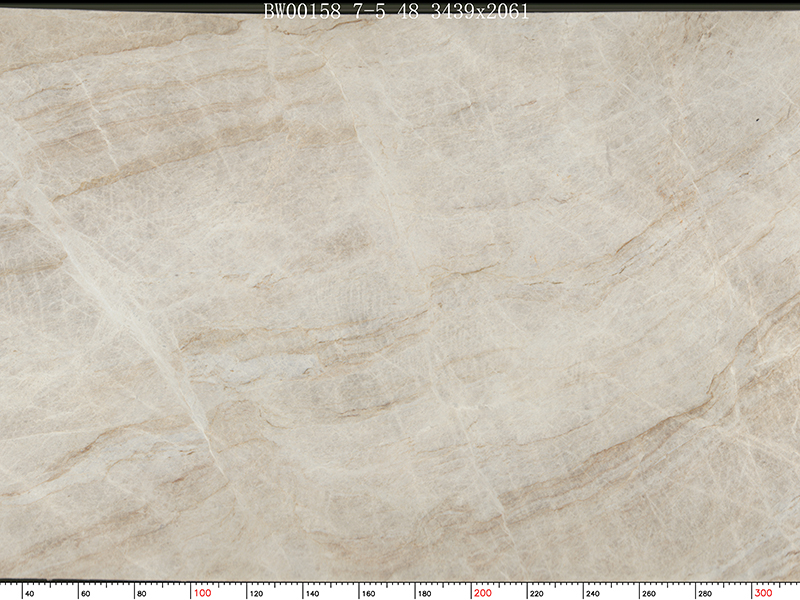The height and width of the screenshot is (600, 800).
Task: Click the 220 mark on the ruler
Action: click(539, 593)
